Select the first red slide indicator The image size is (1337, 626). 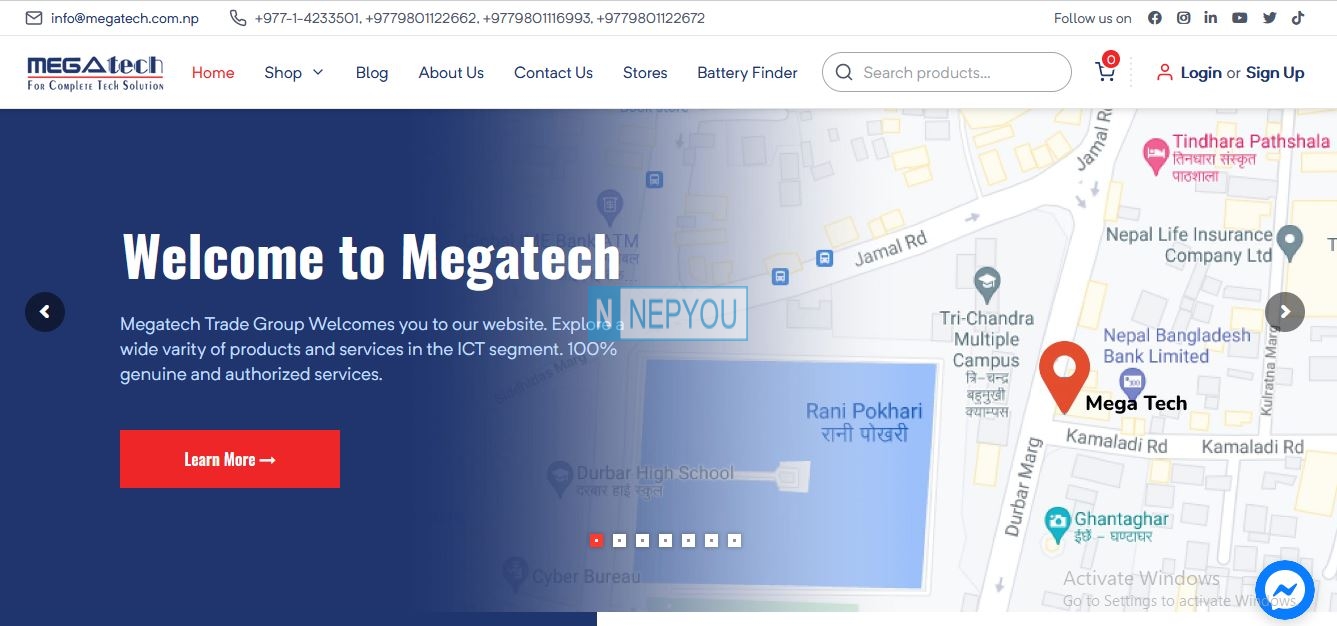(596, 540)
